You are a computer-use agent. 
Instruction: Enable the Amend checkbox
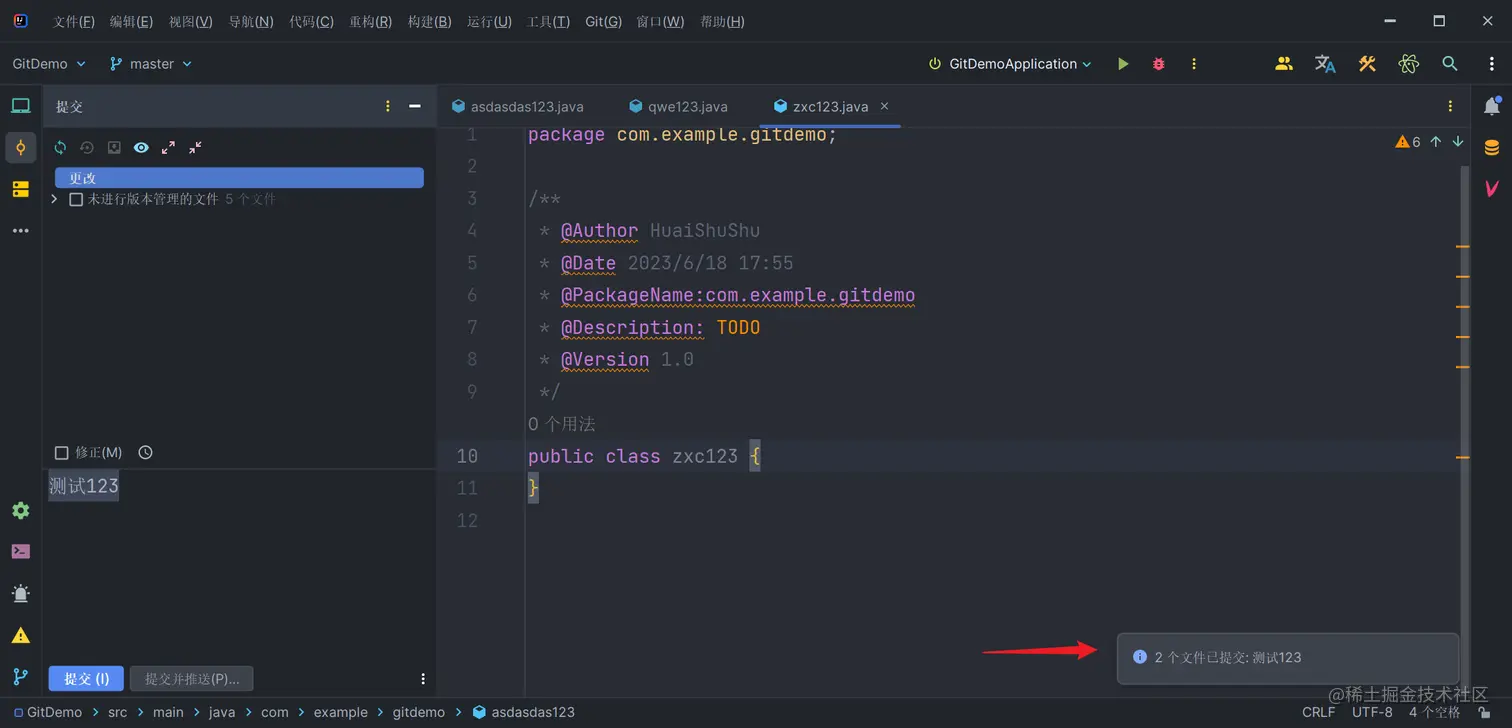click(62, 453)
